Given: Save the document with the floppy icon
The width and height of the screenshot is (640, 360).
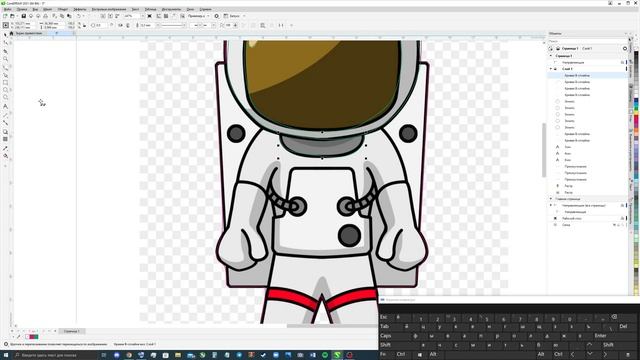Looking at the screenshot, I should (24, 16).
